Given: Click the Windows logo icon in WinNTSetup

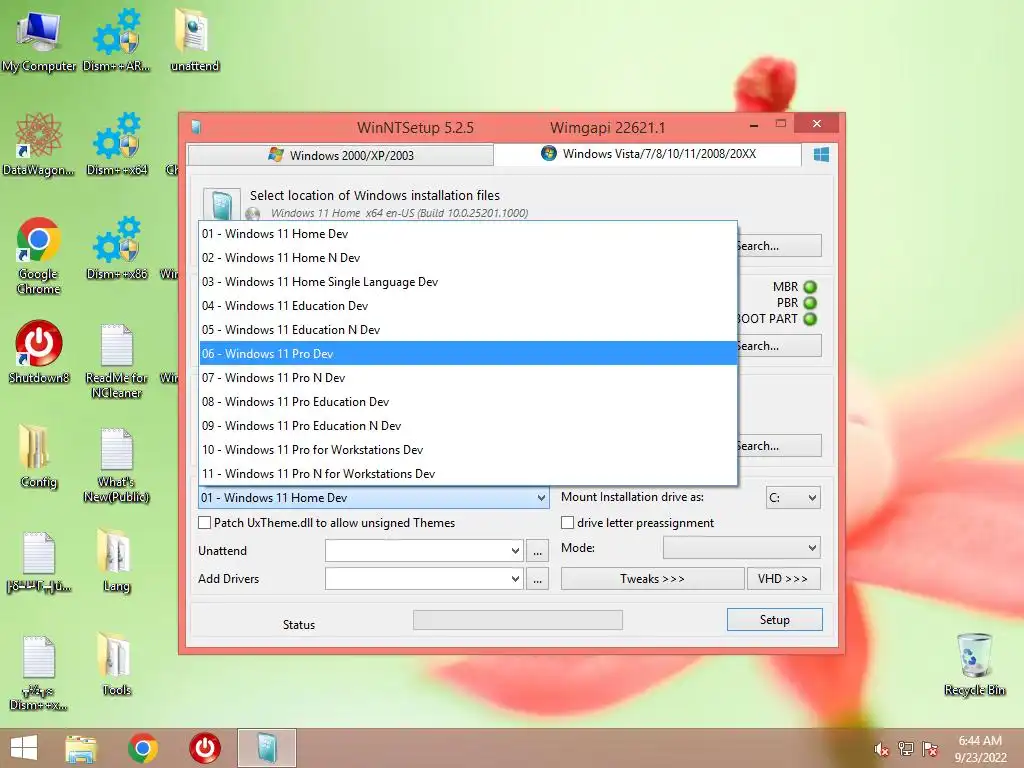Looking at the screenshot, I should click(821, 154).
